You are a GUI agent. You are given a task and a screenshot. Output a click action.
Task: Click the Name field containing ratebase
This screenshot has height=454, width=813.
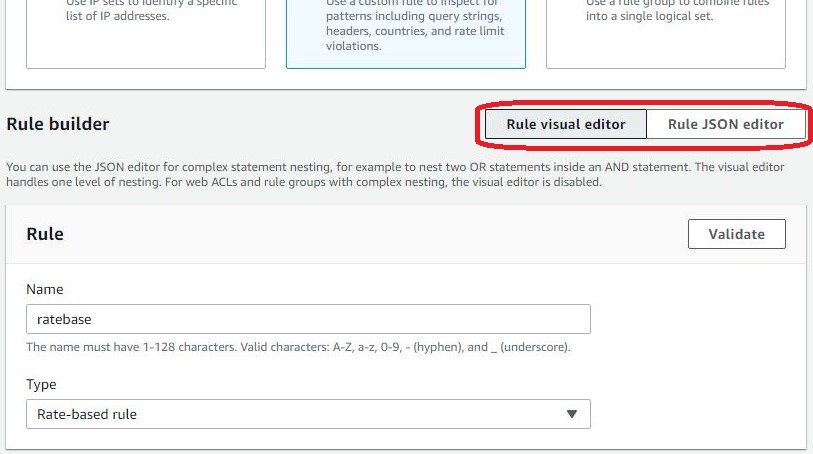click(308, 319)
